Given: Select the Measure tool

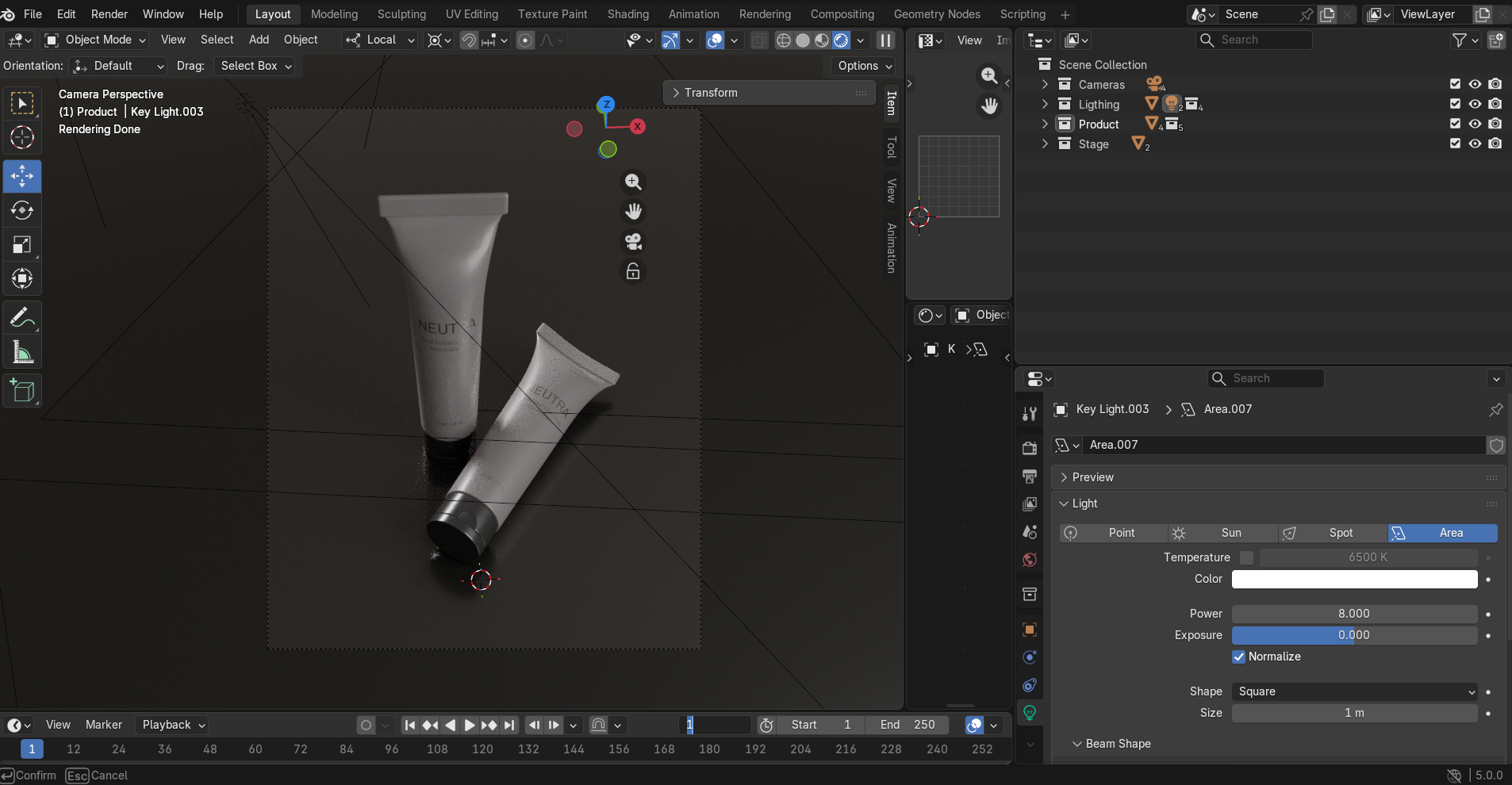Looking at the screenshot, I should pyautogui.click(x=22, y=352).
